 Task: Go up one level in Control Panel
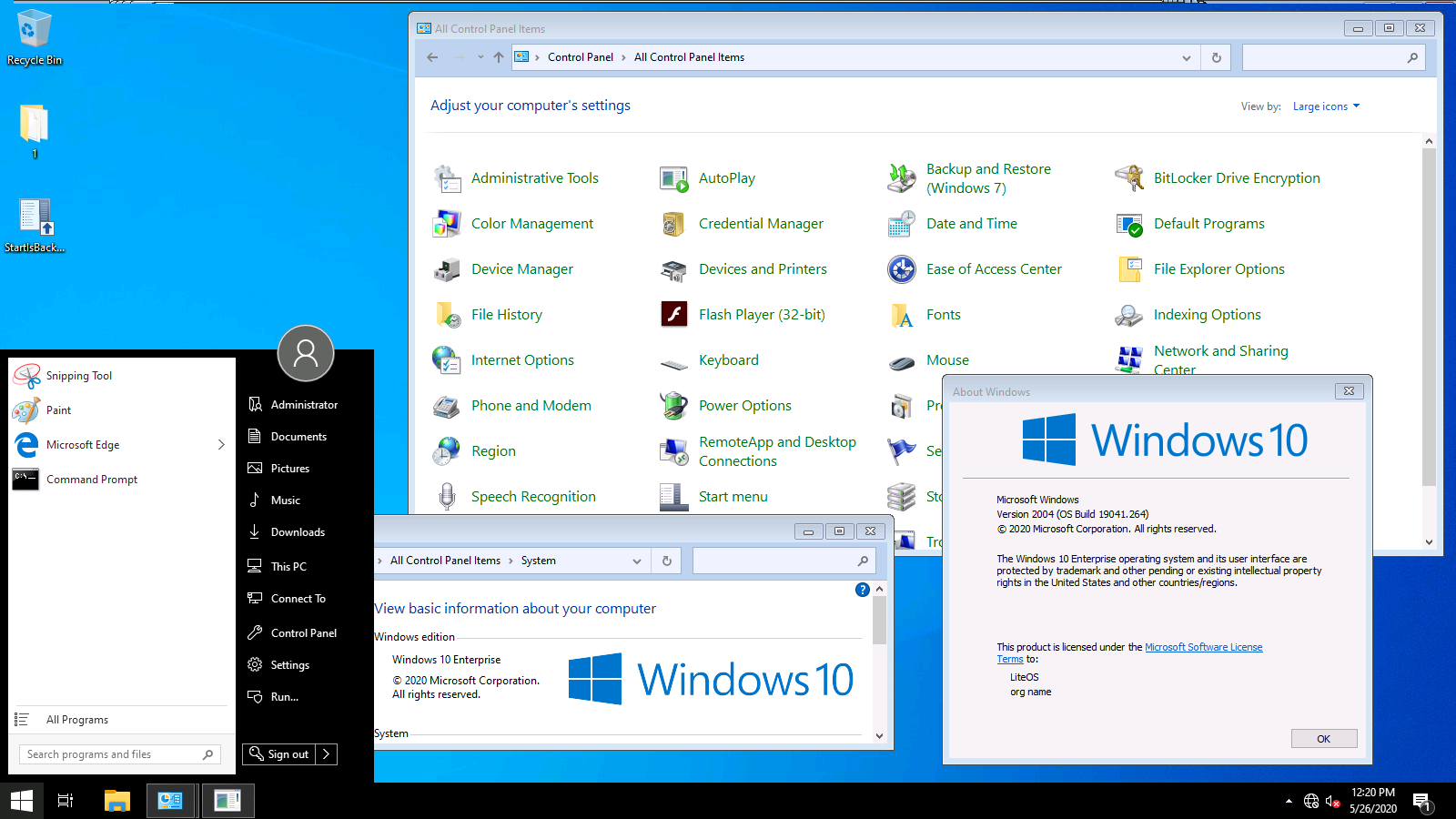pyautogui.click(x=499, y=57)
